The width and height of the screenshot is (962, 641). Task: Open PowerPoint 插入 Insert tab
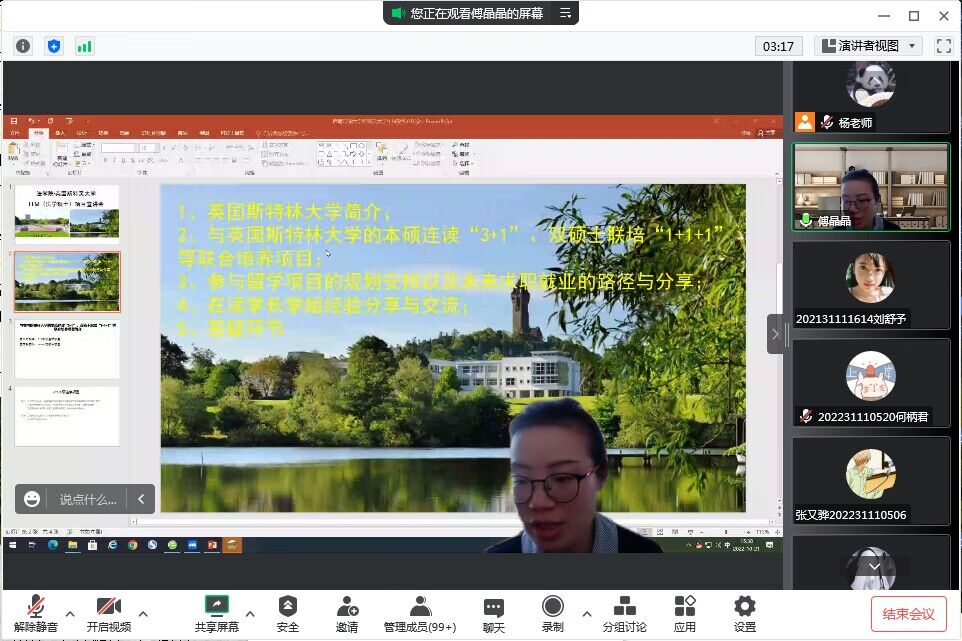click(60, 132)
